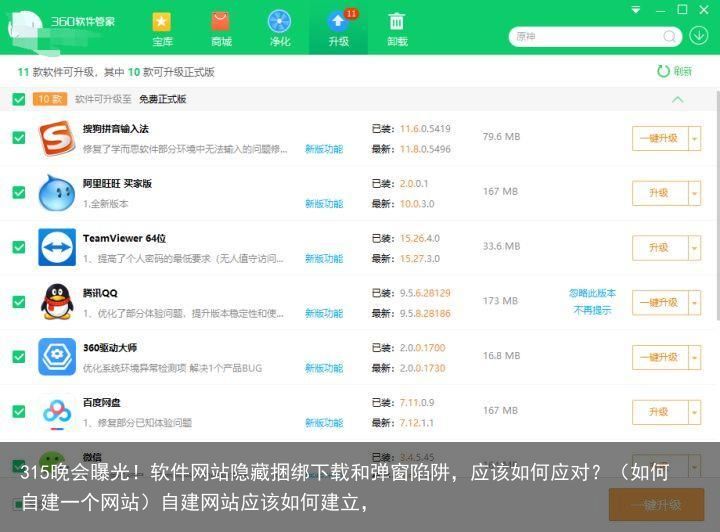Uncheck the 360驱动大师 checkbox
This screenshot has width=720, height=532.
[x=19, y=356]
